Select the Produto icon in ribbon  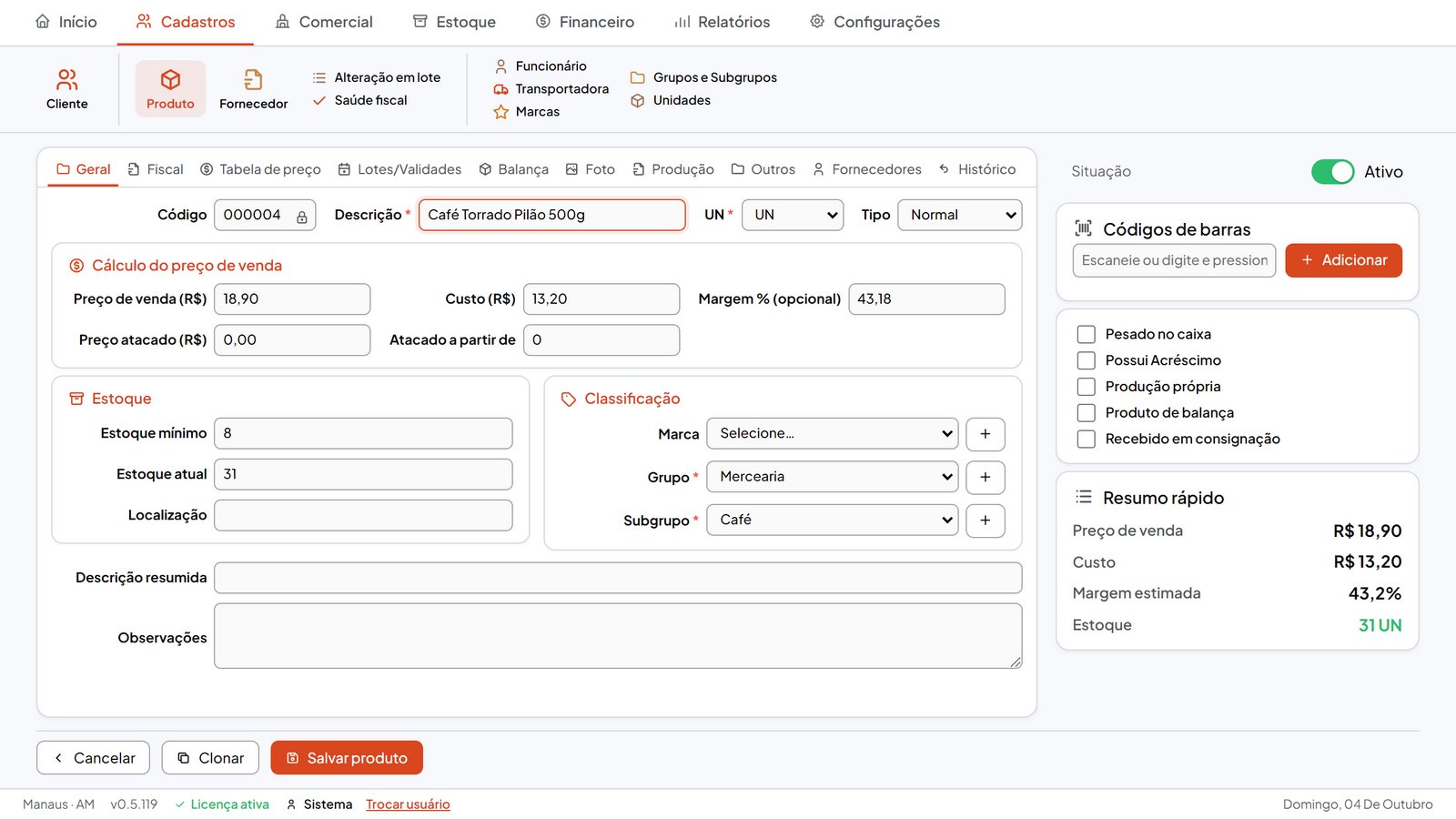(x=170, y=89)
